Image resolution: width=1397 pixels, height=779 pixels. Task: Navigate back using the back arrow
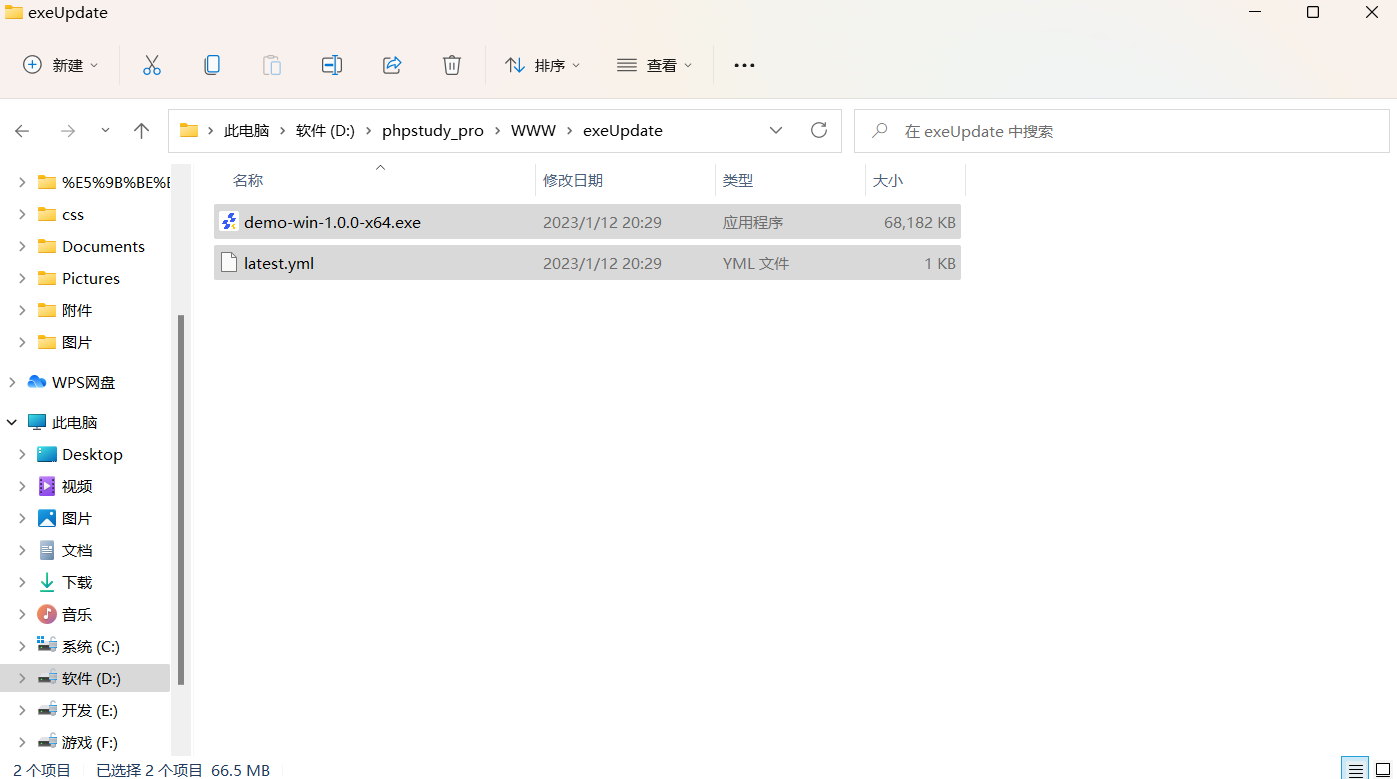pos(22,130)
